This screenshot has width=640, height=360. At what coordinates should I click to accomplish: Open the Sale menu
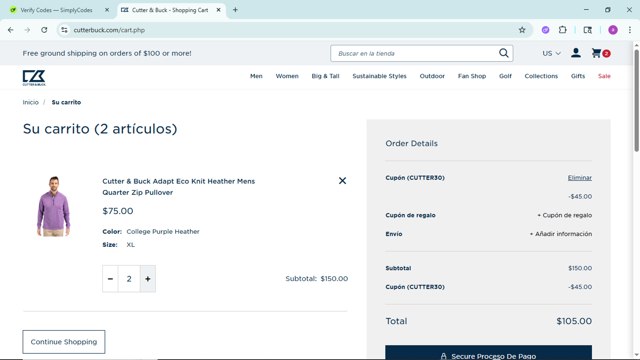pos(604,76)
